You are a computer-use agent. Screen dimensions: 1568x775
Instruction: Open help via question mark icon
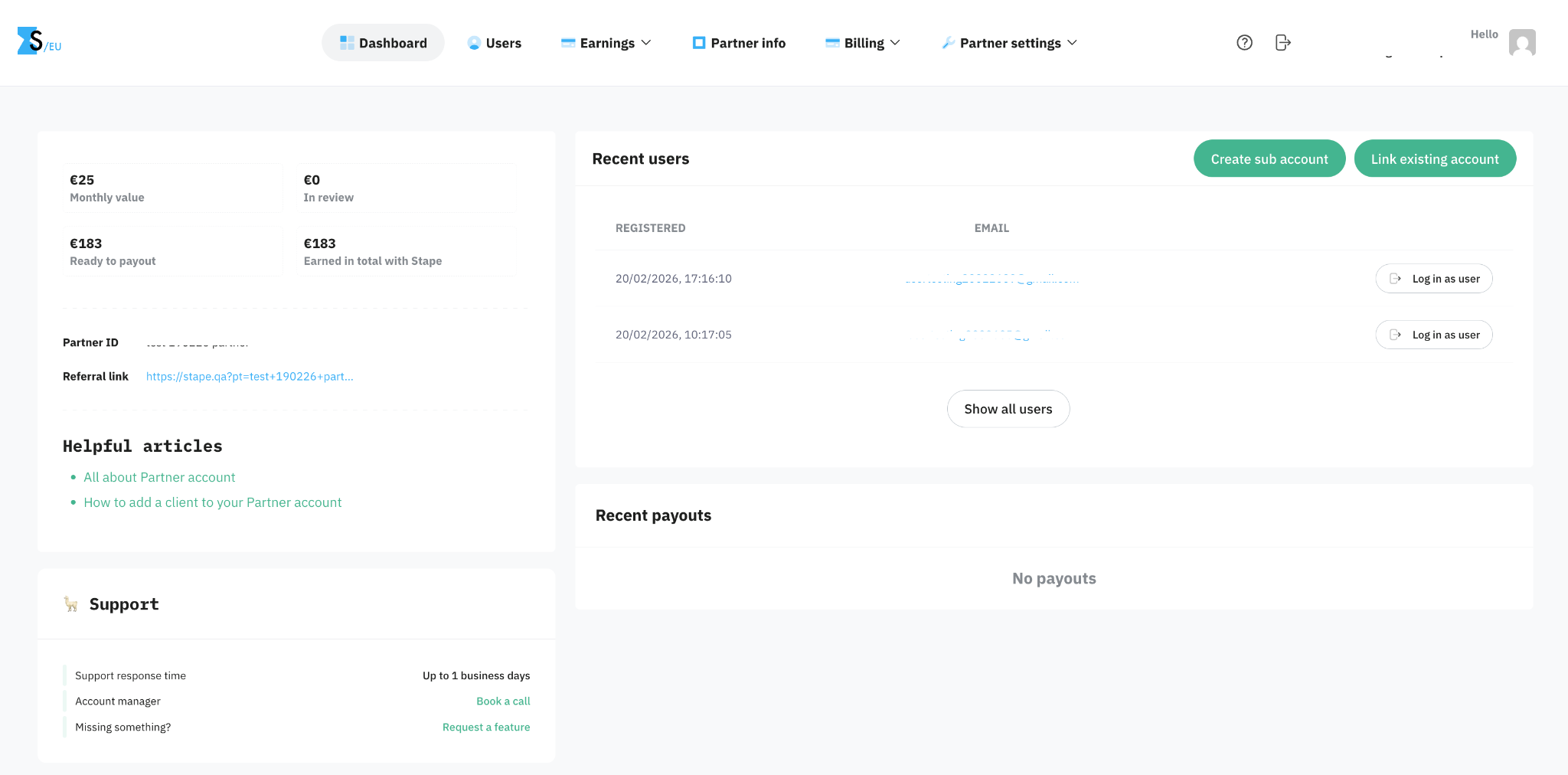click(x=1245, y=43)
